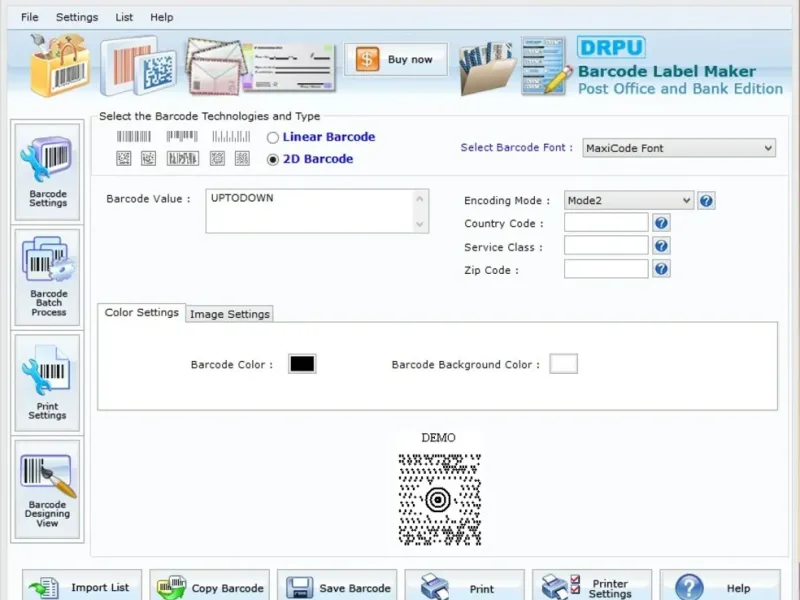Image resolution: width=800 pixels, height=600 pixels.
Task: Click the MaxiCode barcode preview image
Action: pos(439,499)
